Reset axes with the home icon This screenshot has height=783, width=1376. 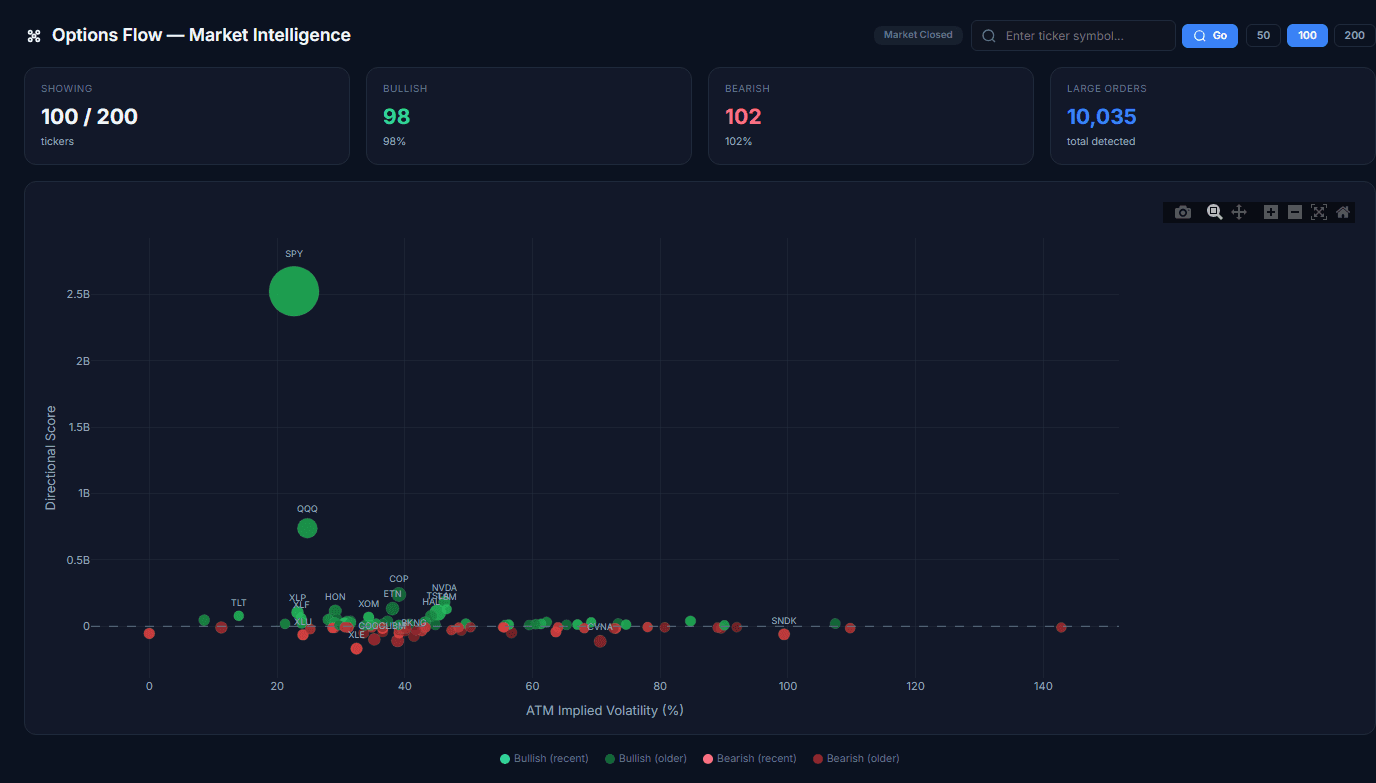1343,212
